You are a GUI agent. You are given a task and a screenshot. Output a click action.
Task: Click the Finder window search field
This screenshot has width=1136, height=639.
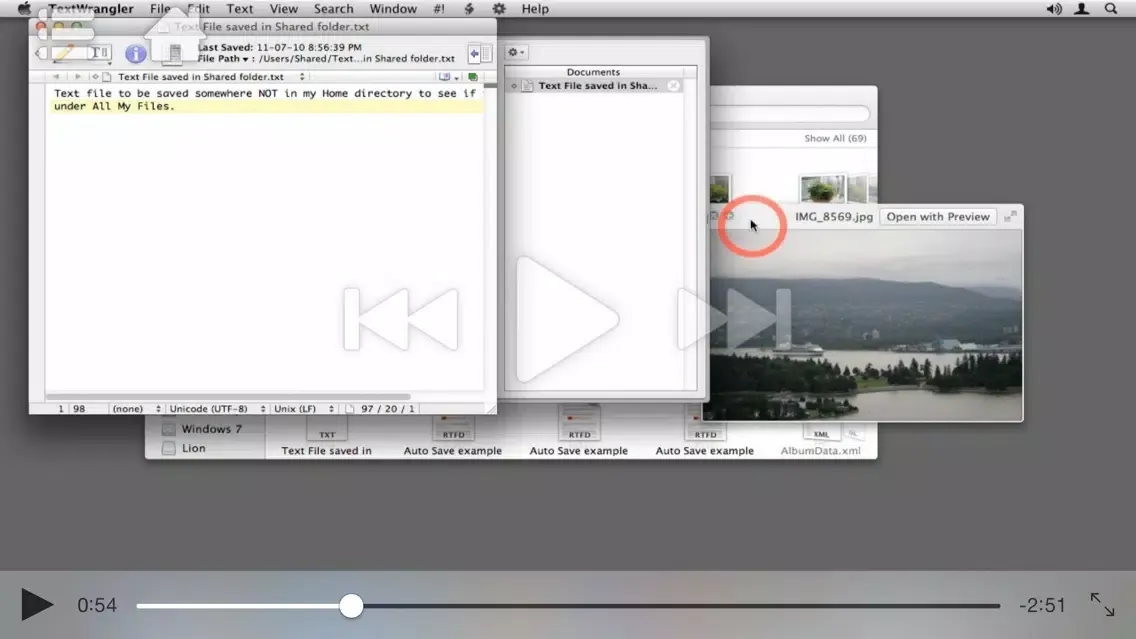click(791, 114)
